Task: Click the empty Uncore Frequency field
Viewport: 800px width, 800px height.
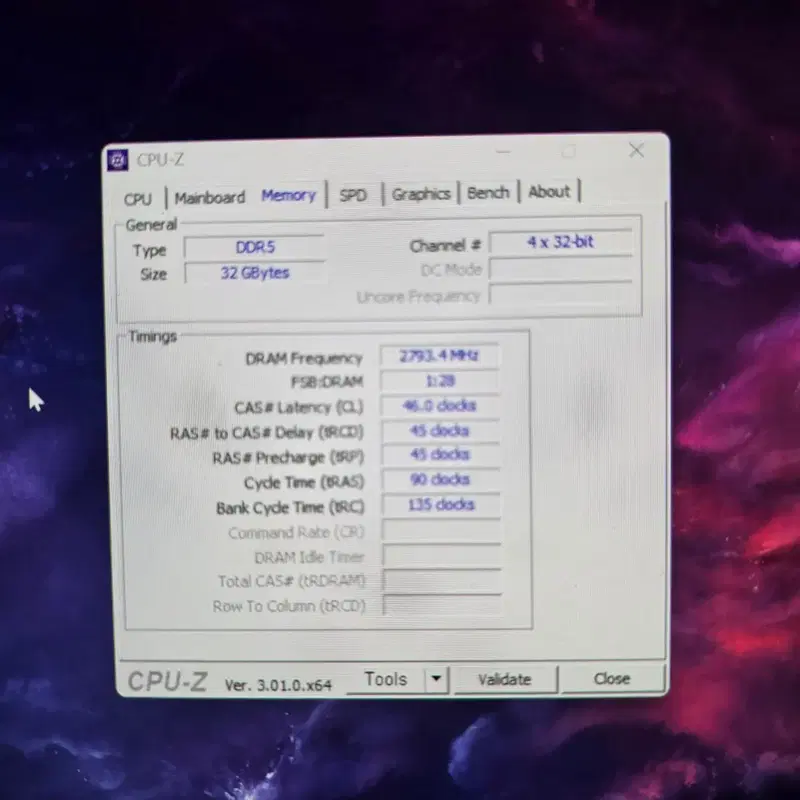Action: [560, 295]
